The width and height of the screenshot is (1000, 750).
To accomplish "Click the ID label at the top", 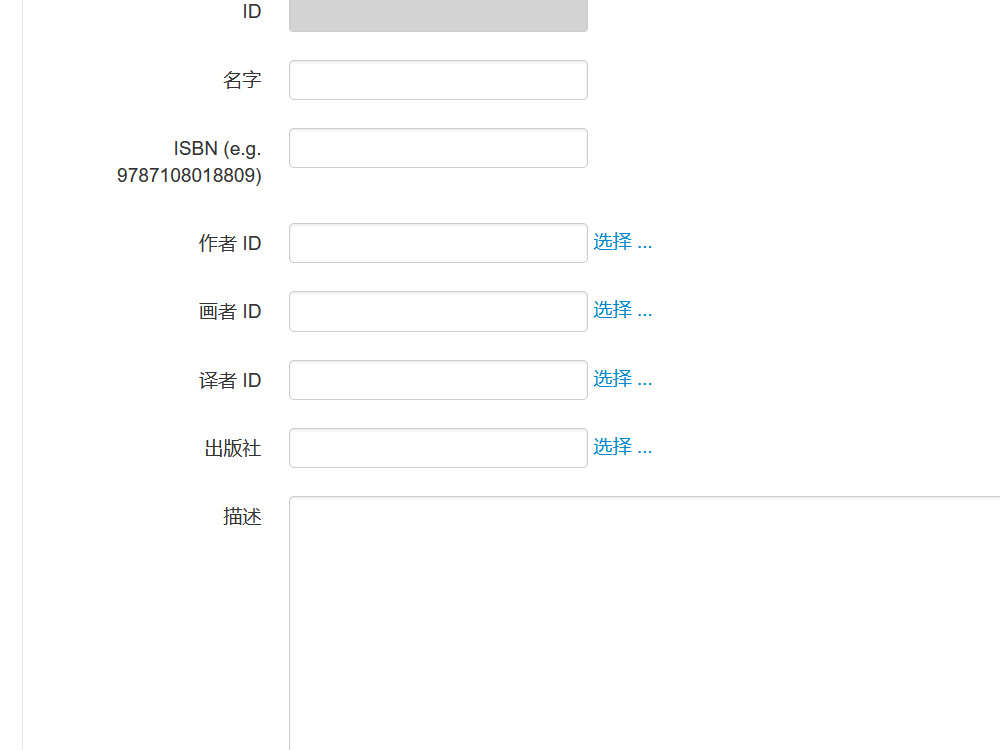I will point(251,11).
